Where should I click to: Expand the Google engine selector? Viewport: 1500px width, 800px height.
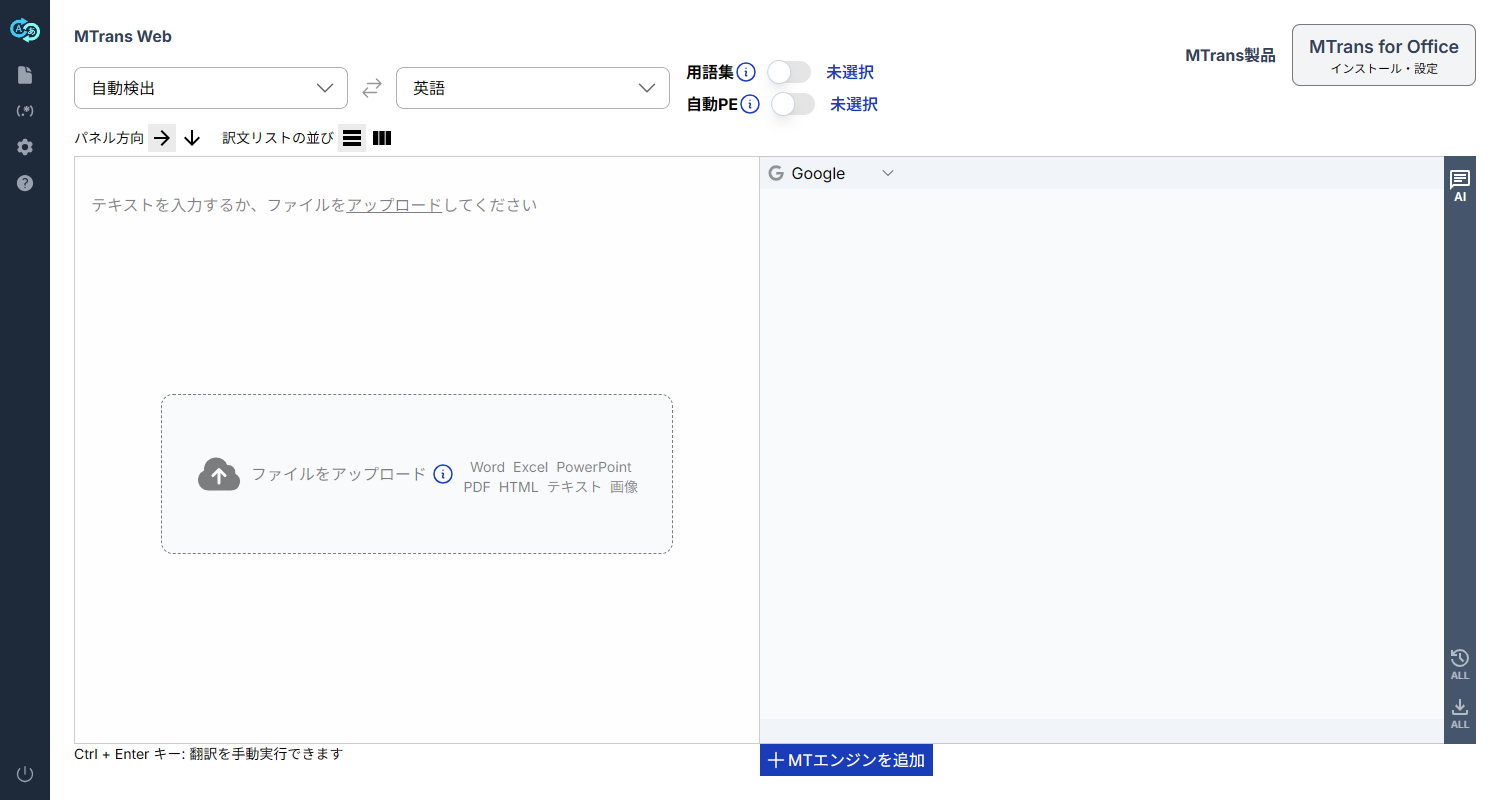[x=830, y=174]
